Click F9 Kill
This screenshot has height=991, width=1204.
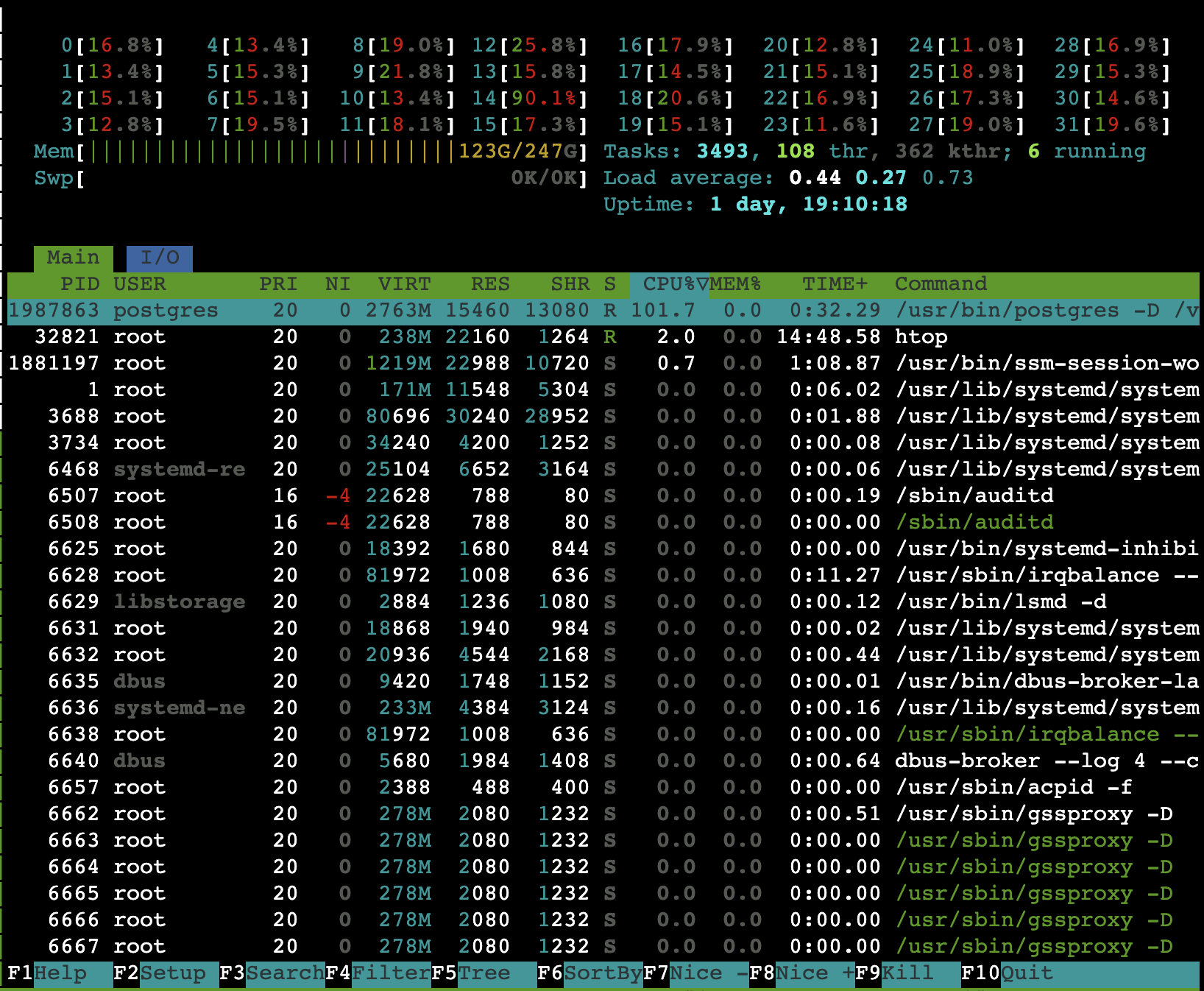tap(908, 973)
